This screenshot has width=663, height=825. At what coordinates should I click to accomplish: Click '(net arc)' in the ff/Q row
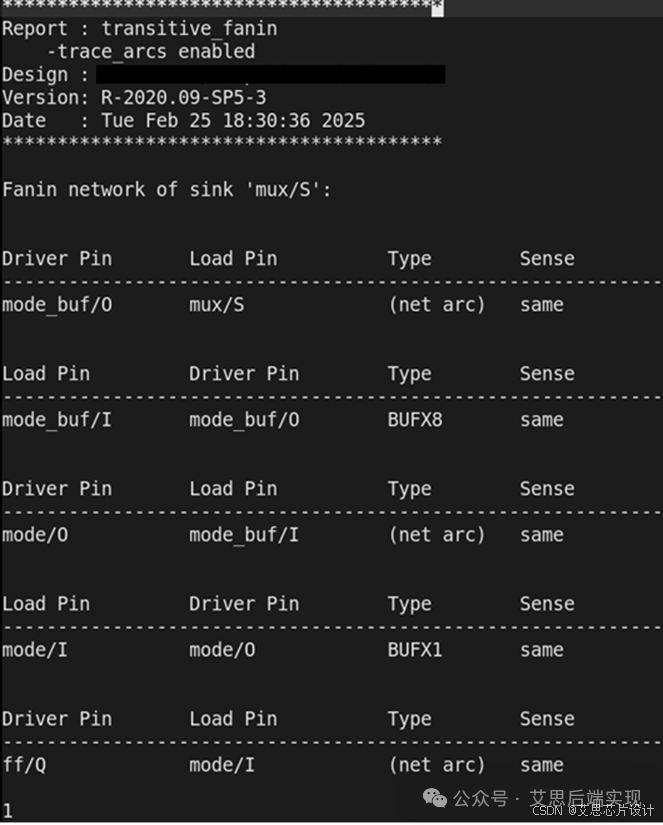click(x=436, y=765)
